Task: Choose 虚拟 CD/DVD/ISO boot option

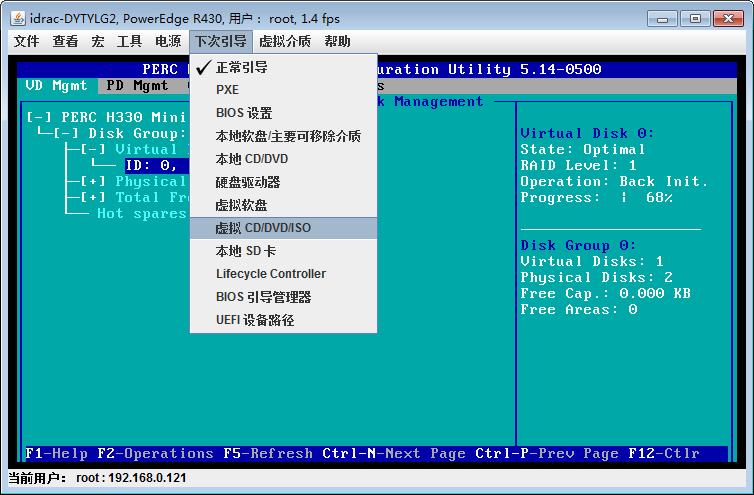Action: 283,228
